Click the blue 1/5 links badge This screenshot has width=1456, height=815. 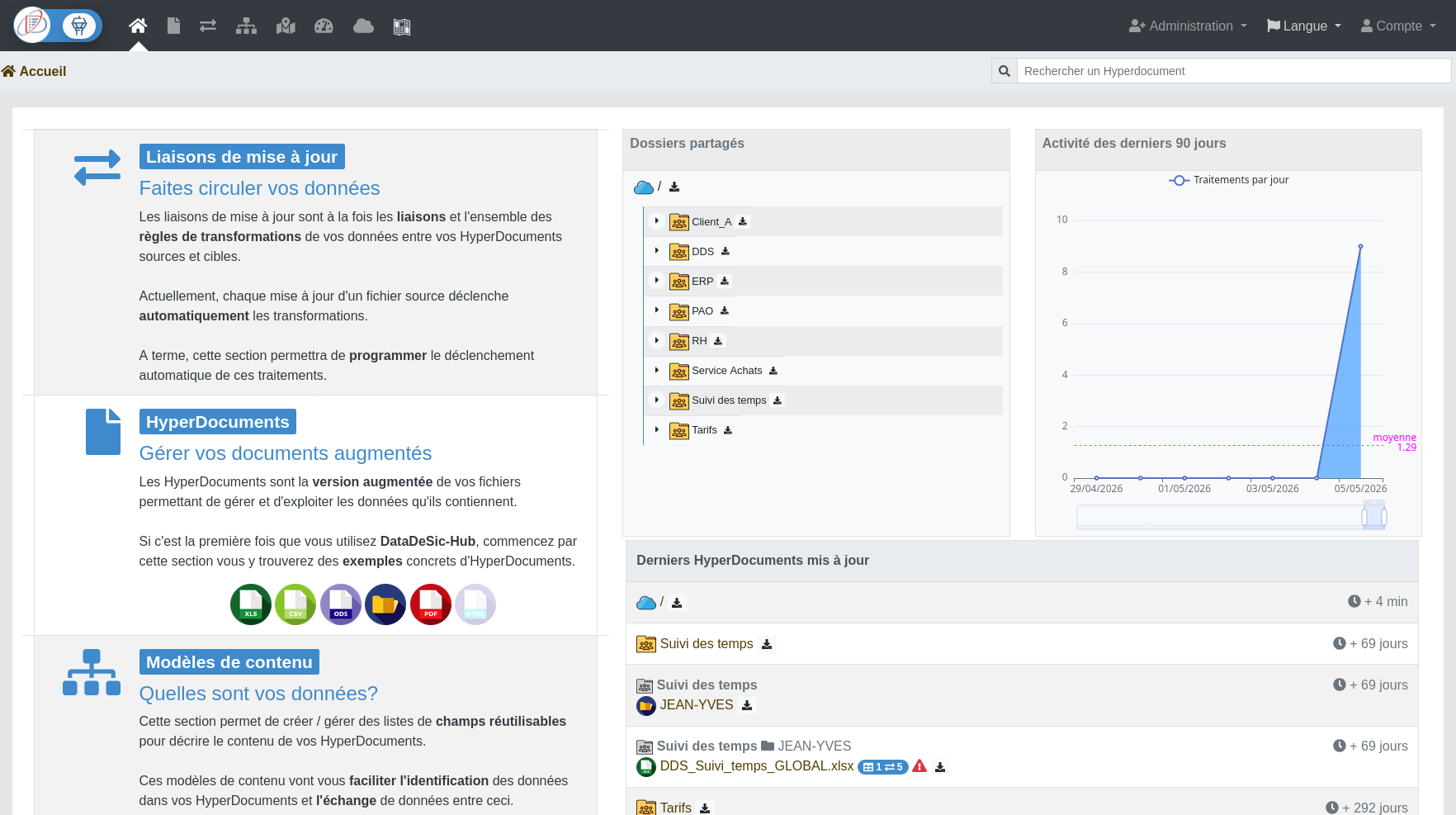(883, 767)
